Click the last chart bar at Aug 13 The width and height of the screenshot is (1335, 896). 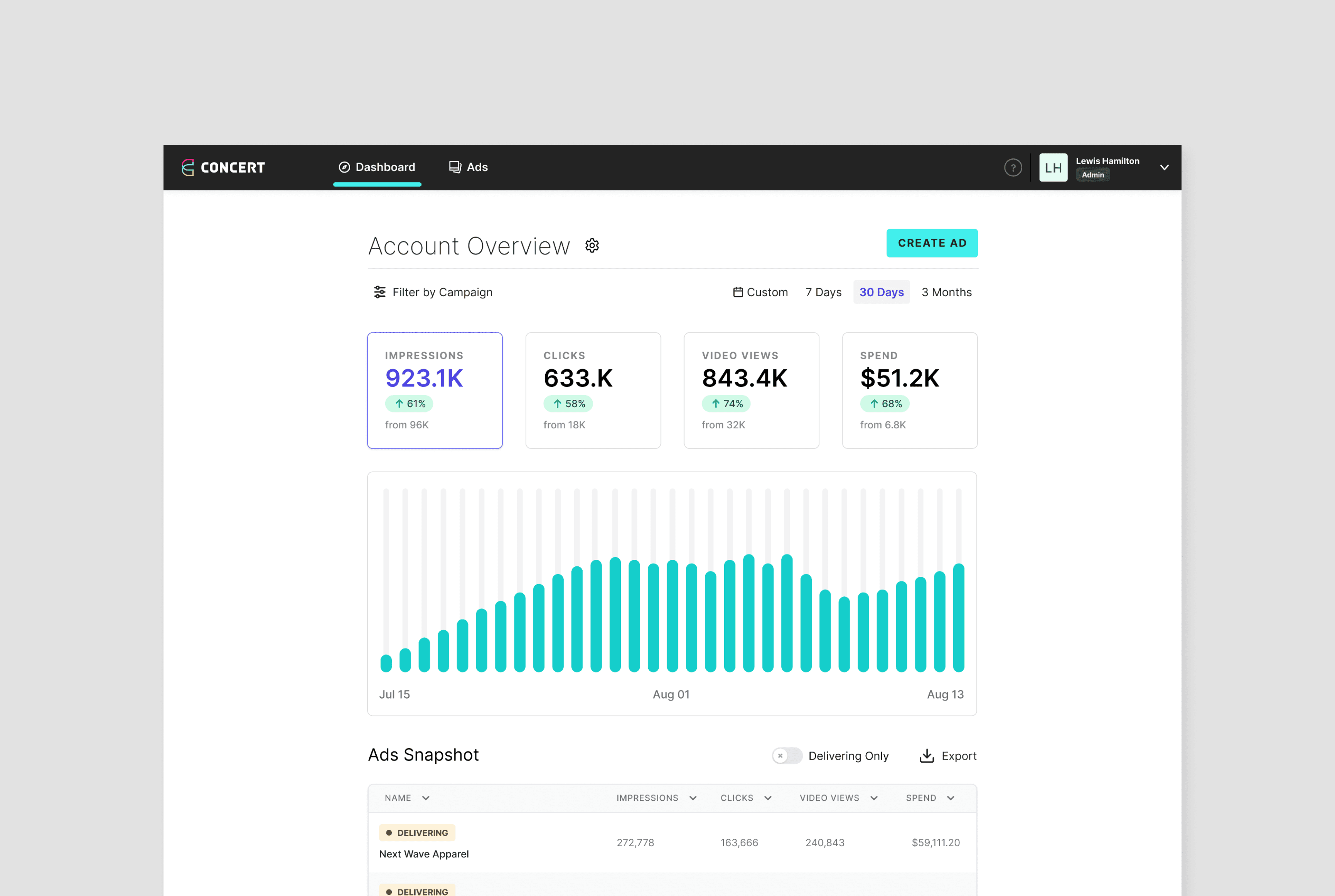(958, 618)
